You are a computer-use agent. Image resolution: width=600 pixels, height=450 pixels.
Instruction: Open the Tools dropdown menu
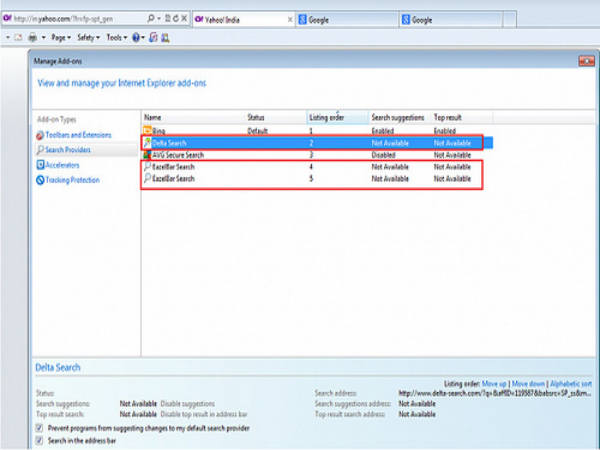pos(117,37)
